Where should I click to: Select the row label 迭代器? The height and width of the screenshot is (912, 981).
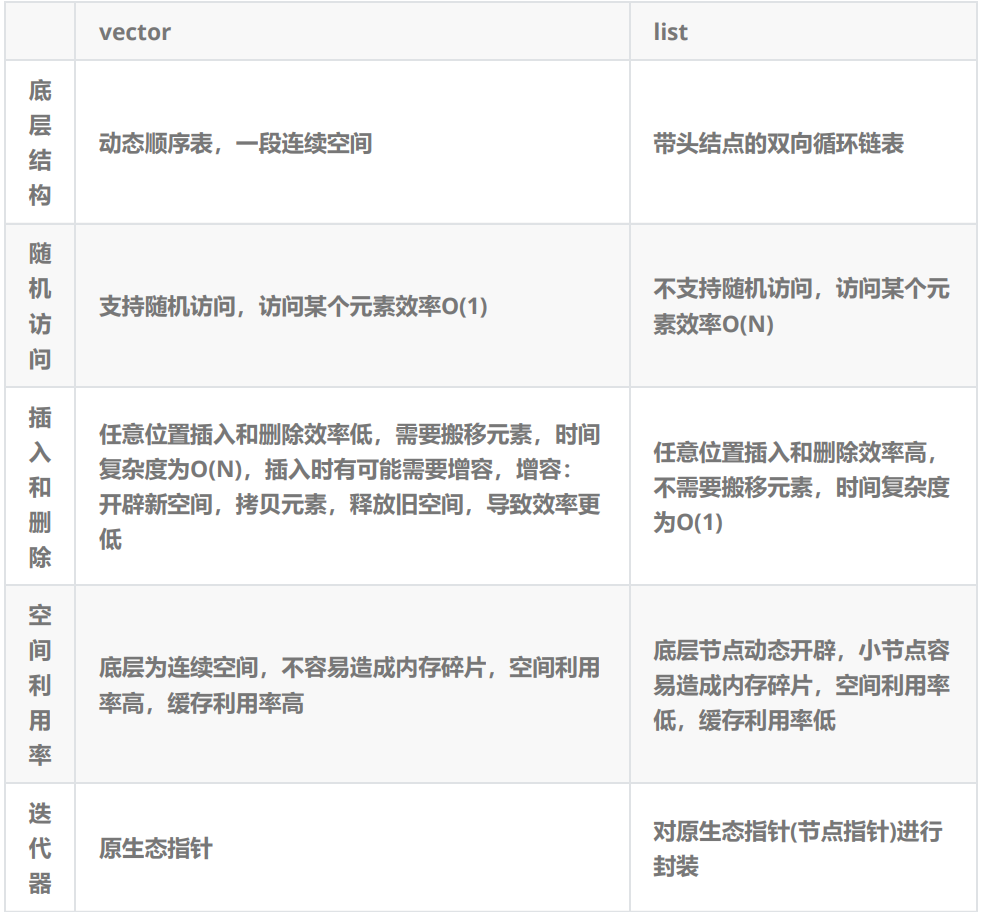coord(39,848)
